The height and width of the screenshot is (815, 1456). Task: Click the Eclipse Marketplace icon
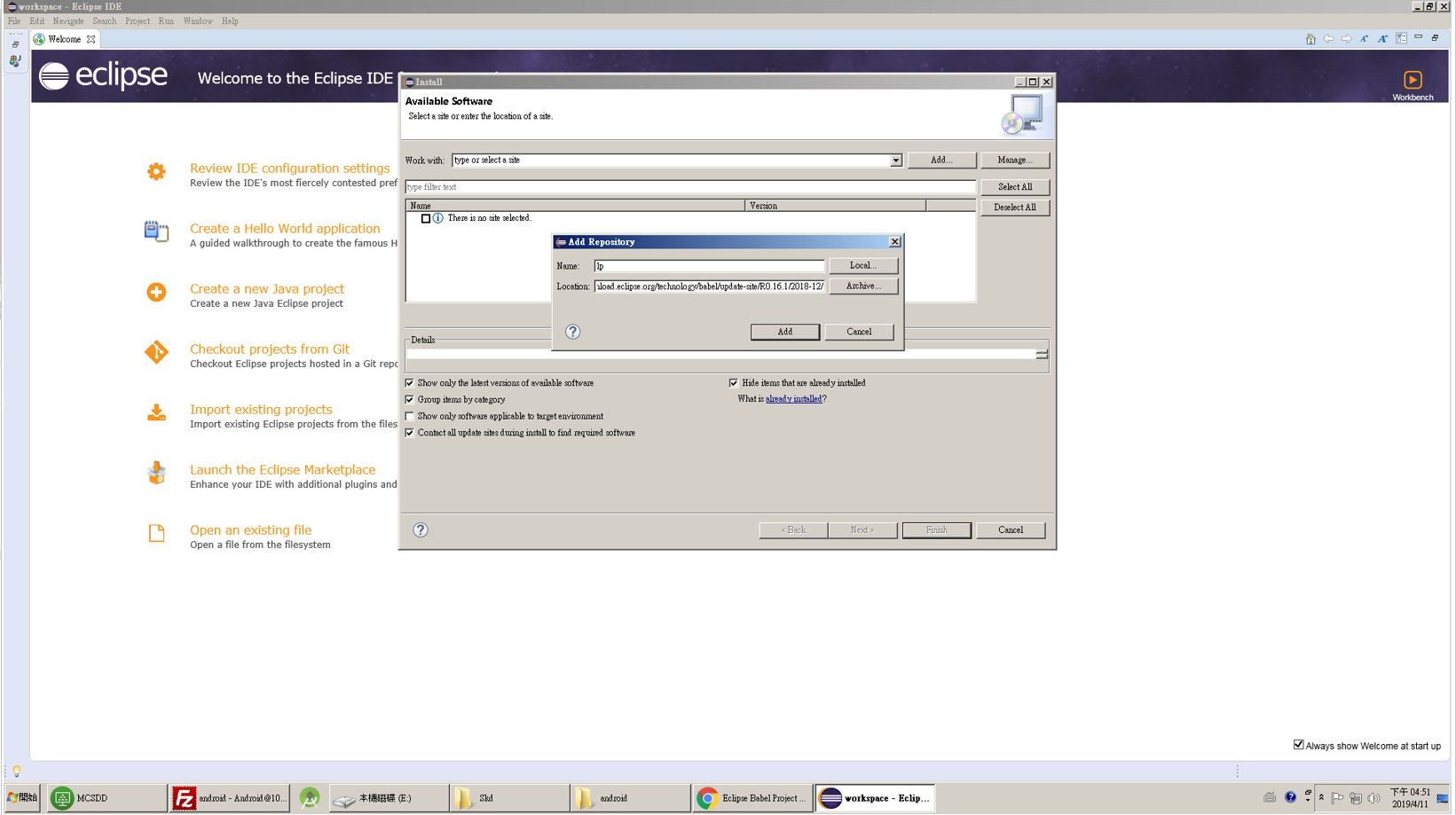coord(156,473)
